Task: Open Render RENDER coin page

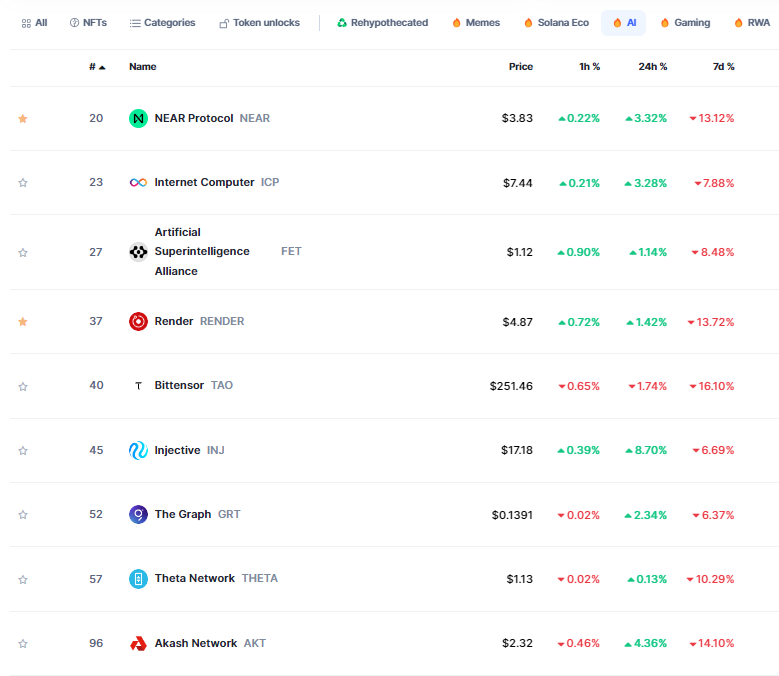Action: (199, 321)
